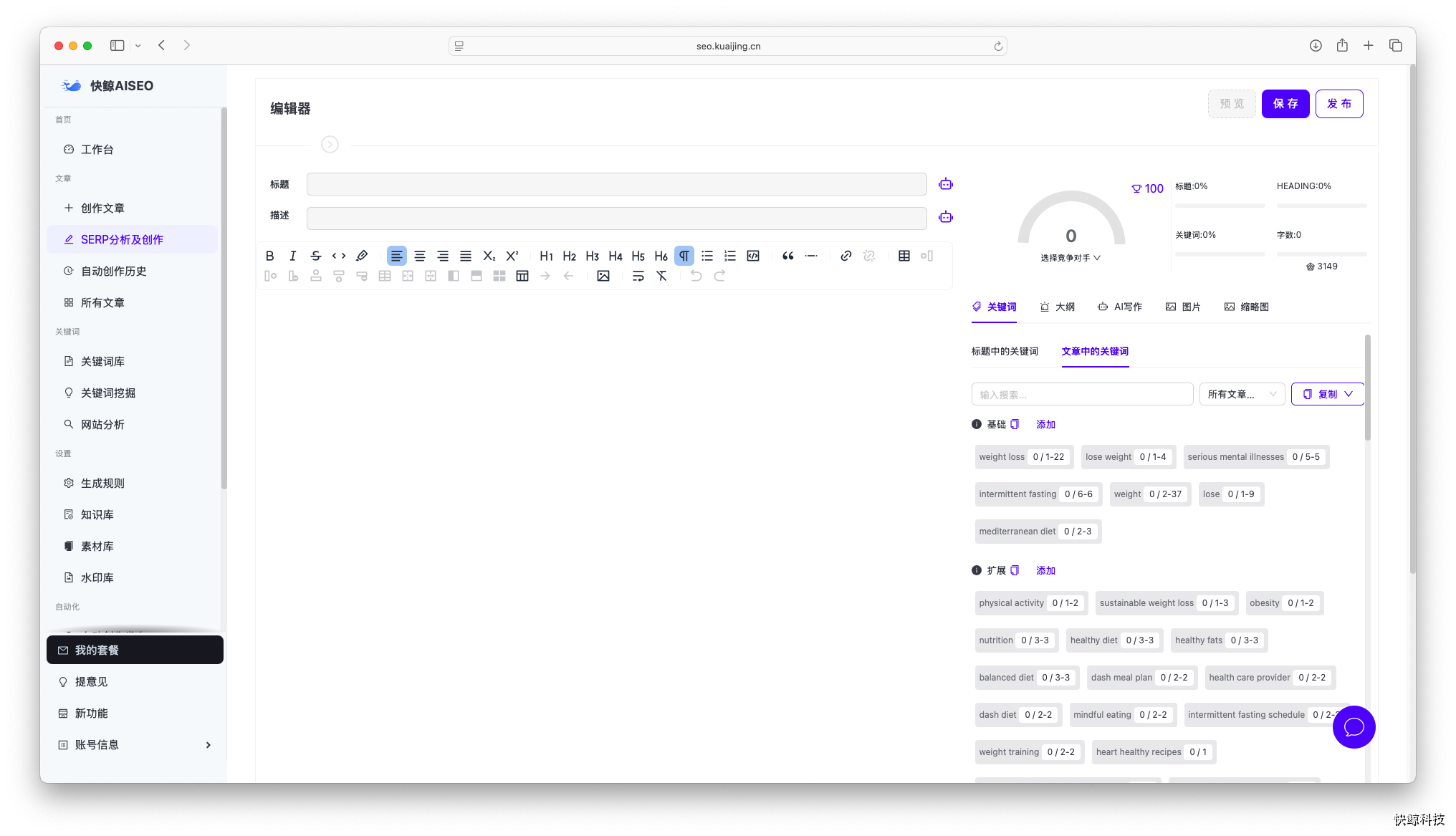Click 添加 next to 基础
The image size is (1456, 836).
1045,424
